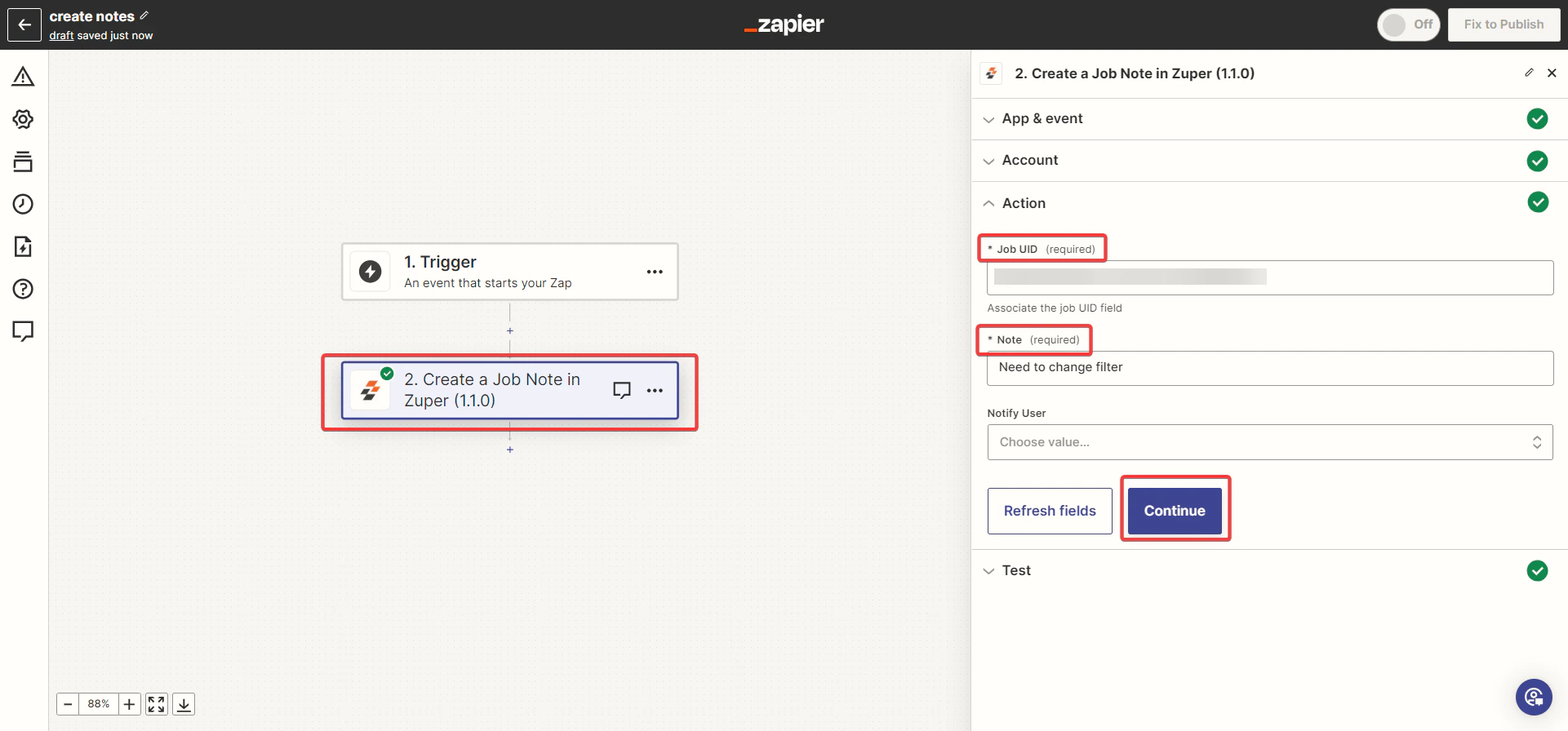Edit the zap name pencil icon

pyautogui.click(x=144, y=16)
